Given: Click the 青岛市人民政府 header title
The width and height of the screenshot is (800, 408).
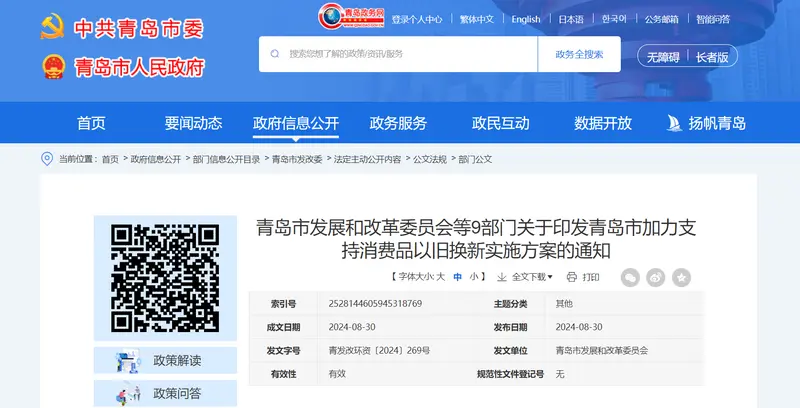Looking at the screenshot, I should click(x=140, y=67).
